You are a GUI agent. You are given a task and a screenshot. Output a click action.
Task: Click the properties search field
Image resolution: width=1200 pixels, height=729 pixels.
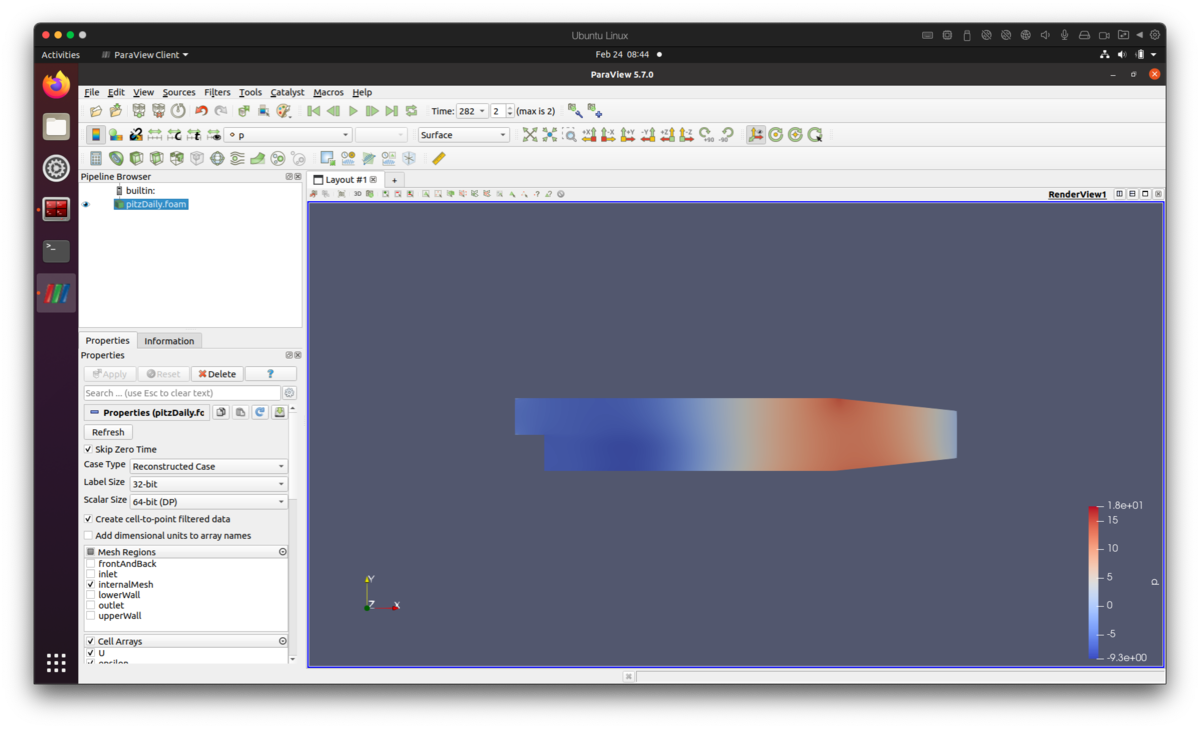(x=182, y=393)
